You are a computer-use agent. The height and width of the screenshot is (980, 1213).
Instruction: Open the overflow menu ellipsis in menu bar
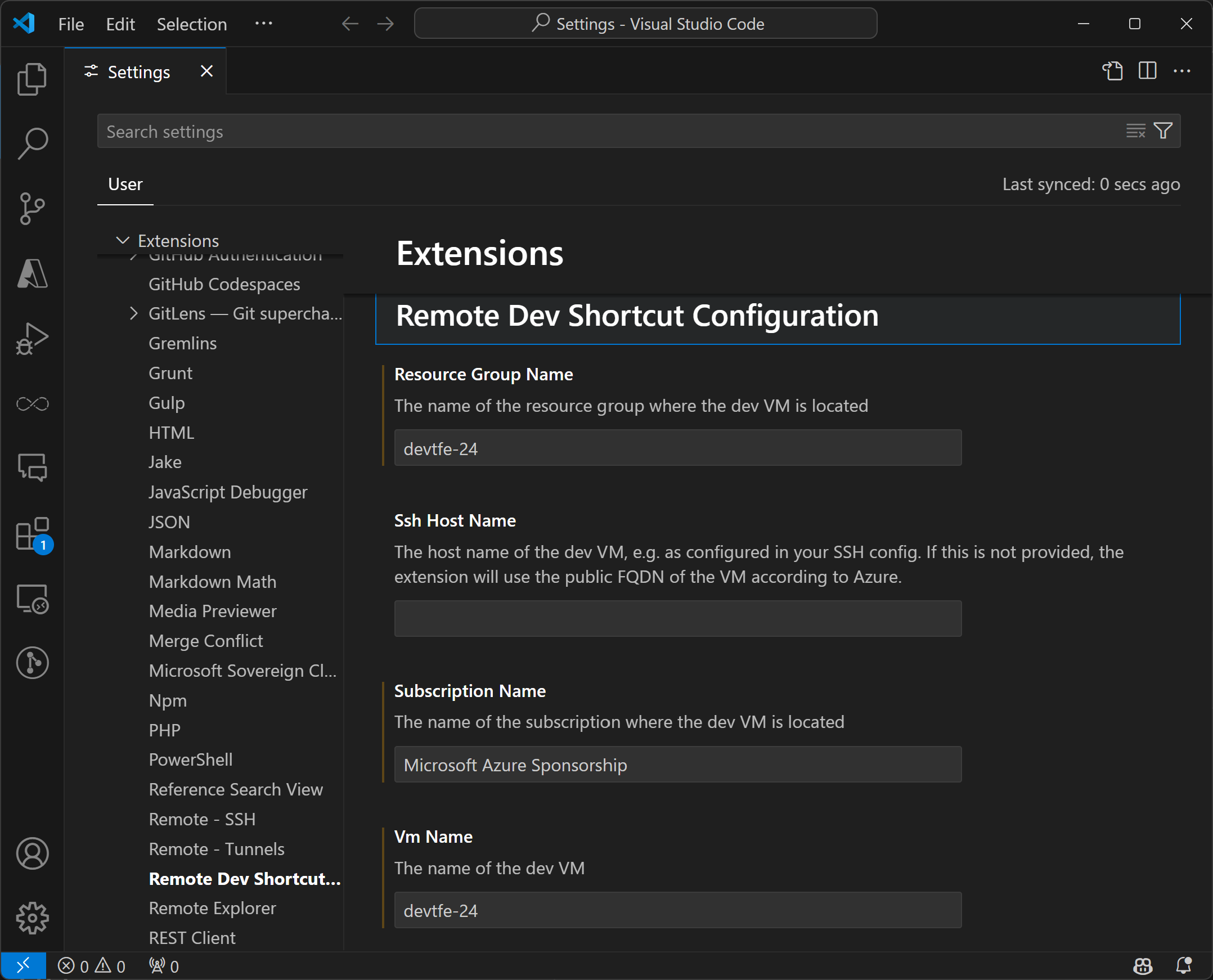coord(264,24)
